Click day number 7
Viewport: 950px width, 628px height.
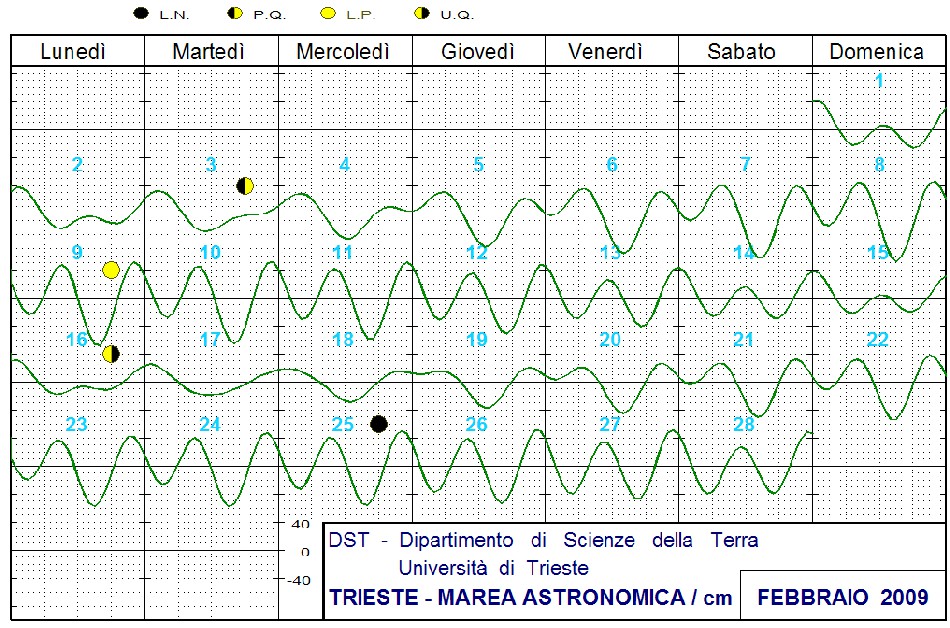click(x=745, y=164)
